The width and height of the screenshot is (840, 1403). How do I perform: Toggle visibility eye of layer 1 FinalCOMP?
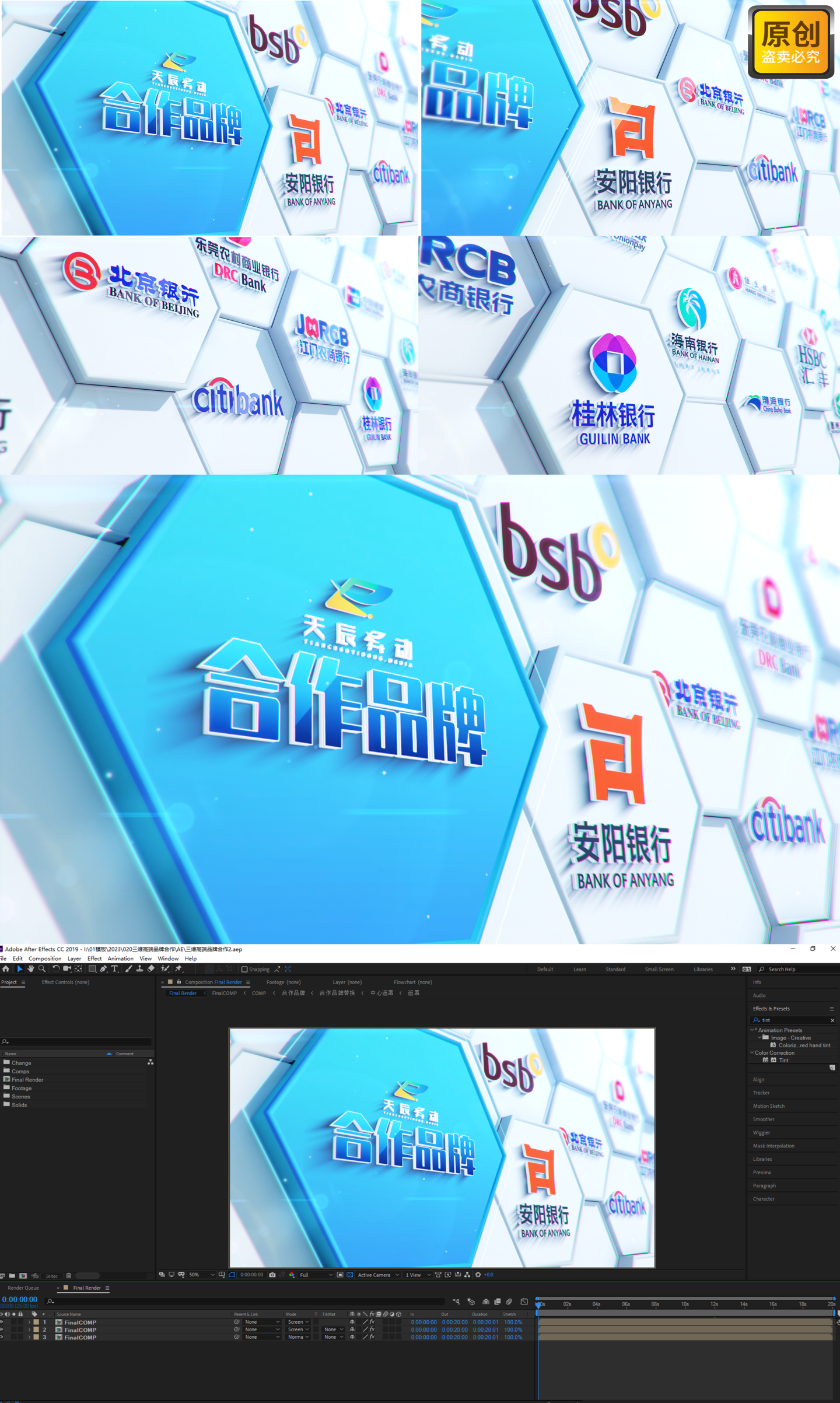click(2, 1322)
